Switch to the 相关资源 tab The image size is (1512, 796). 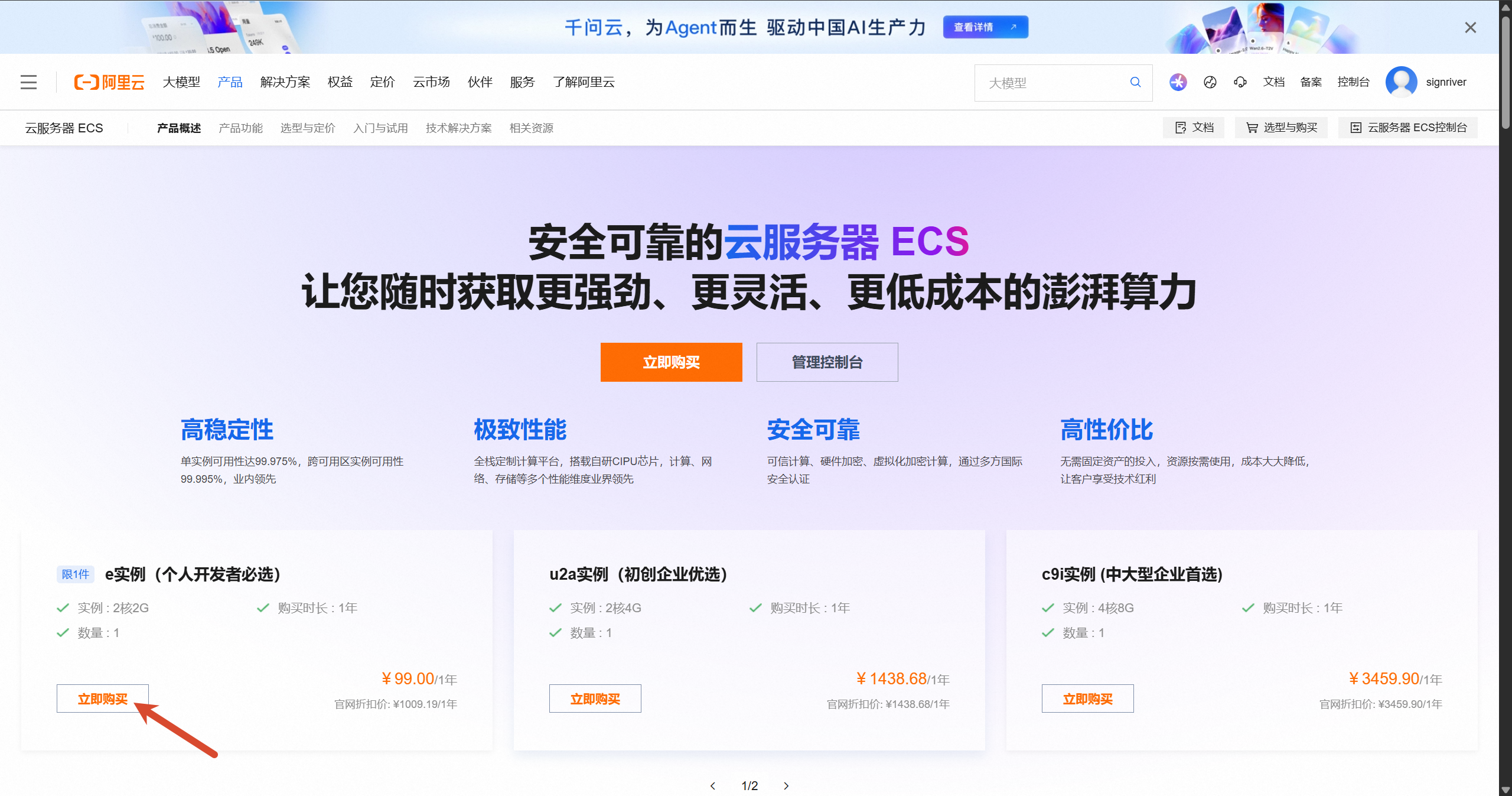pos(532,128)
